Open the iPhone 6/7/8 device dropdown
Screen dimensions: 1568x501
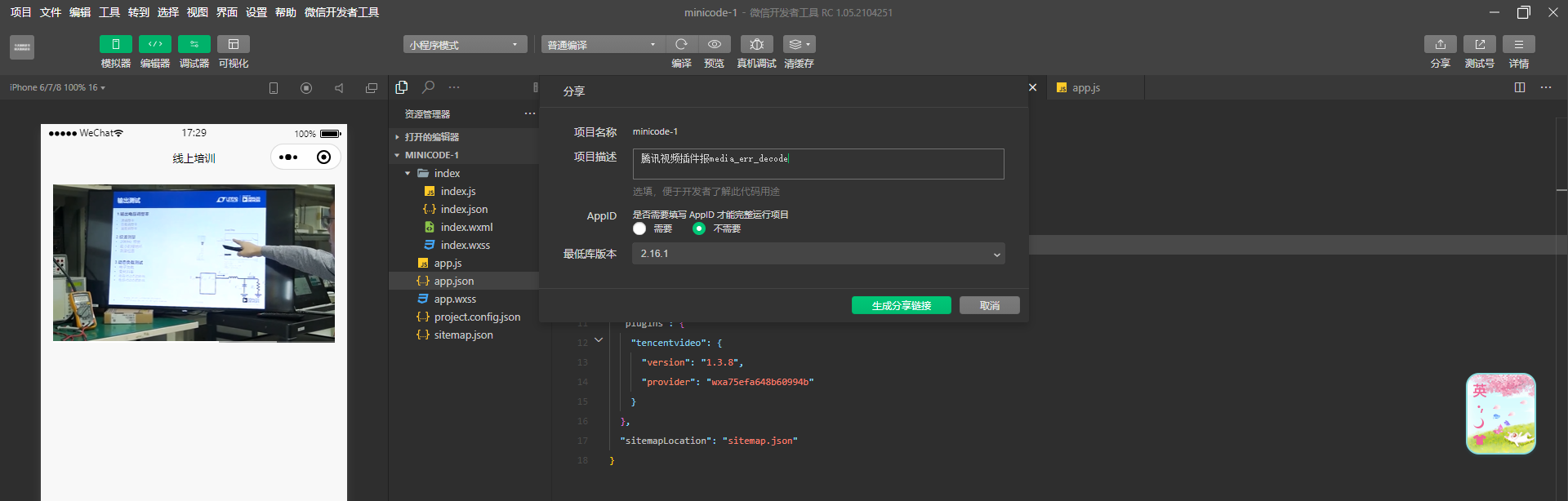pyautogui.click(x=57, y=87)
